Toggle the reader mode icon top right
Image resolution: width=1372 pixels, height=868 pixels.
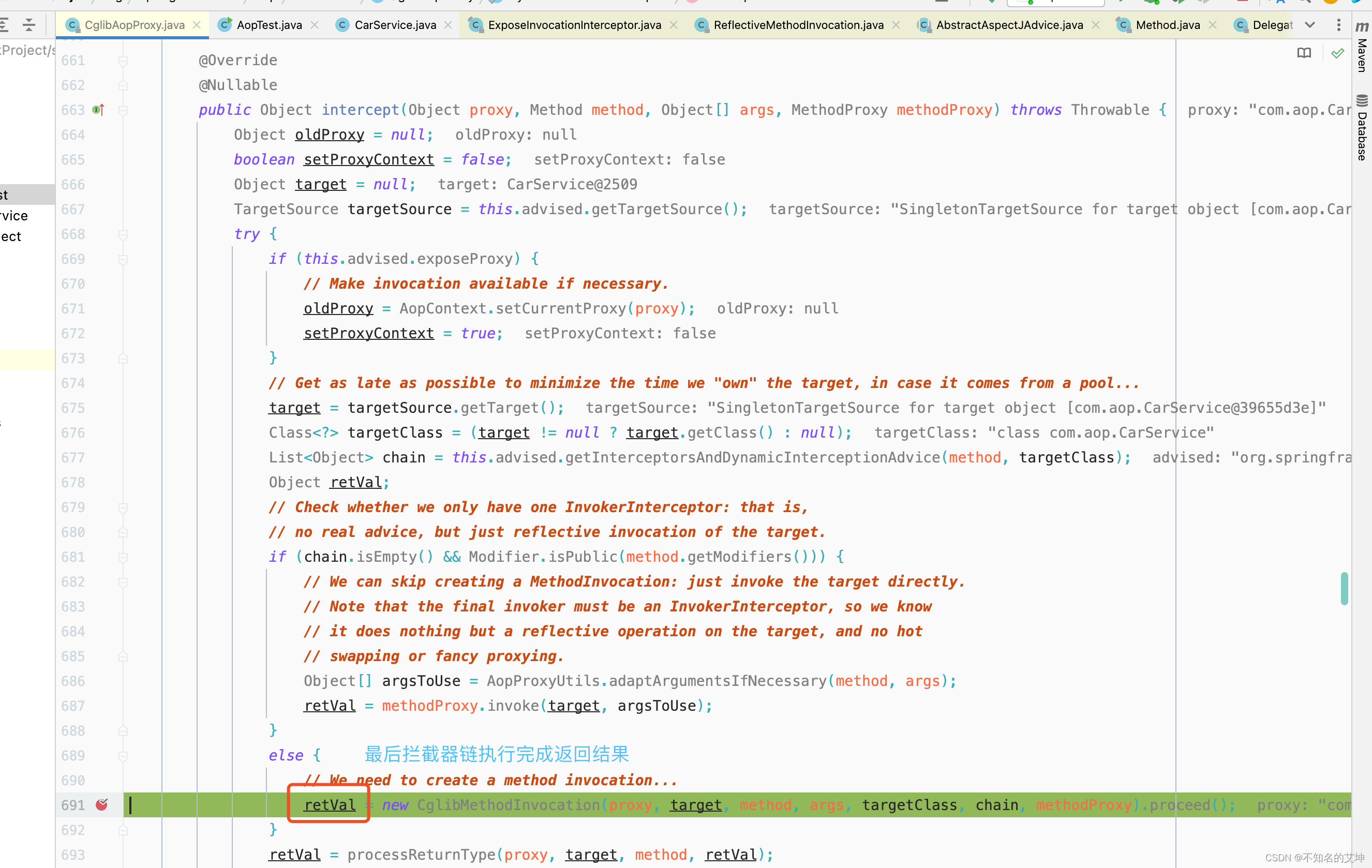click(x=1305, y=53)
